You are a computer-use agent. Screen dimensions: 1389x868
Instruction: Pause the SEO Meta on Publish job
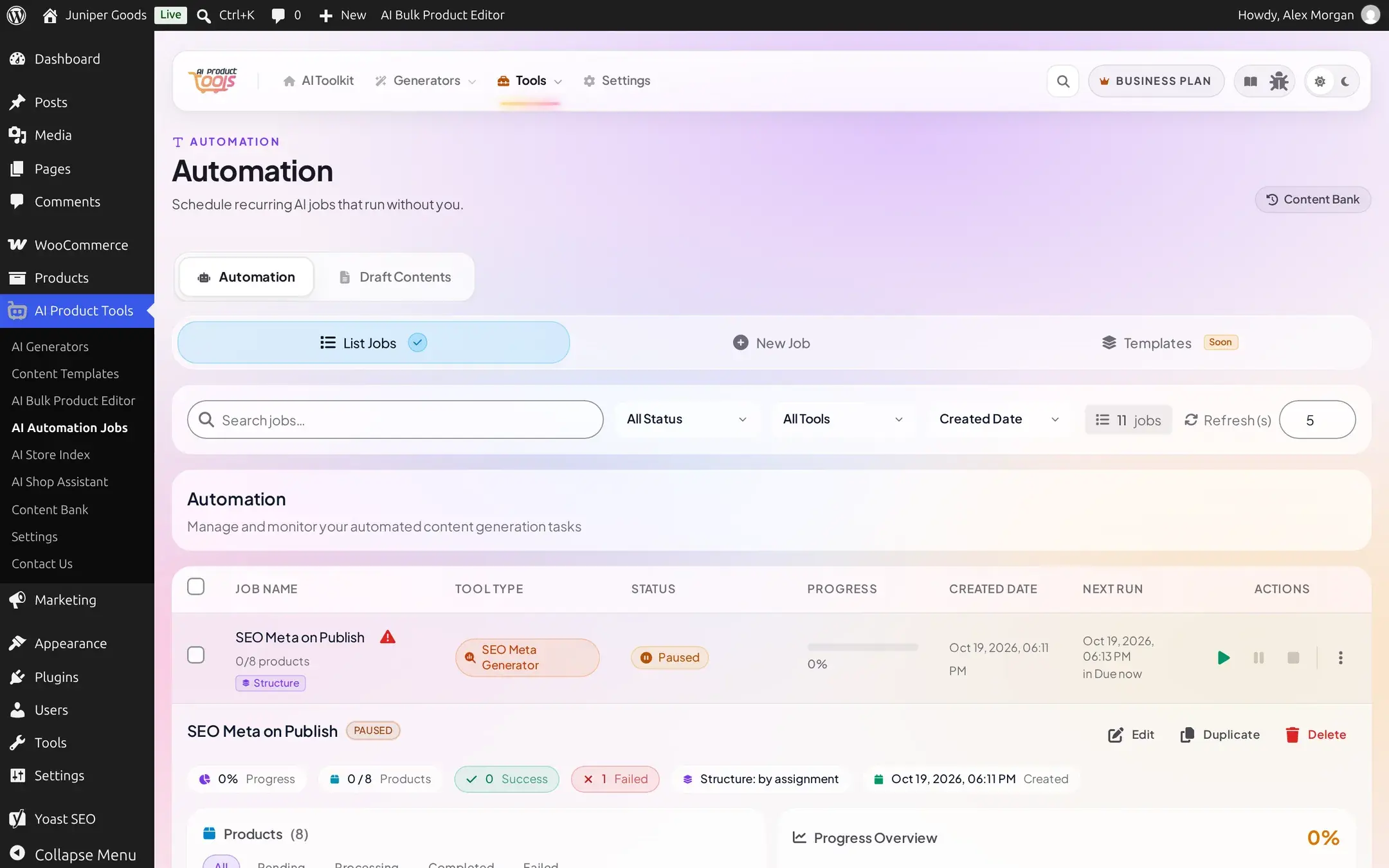(1258, 657)
